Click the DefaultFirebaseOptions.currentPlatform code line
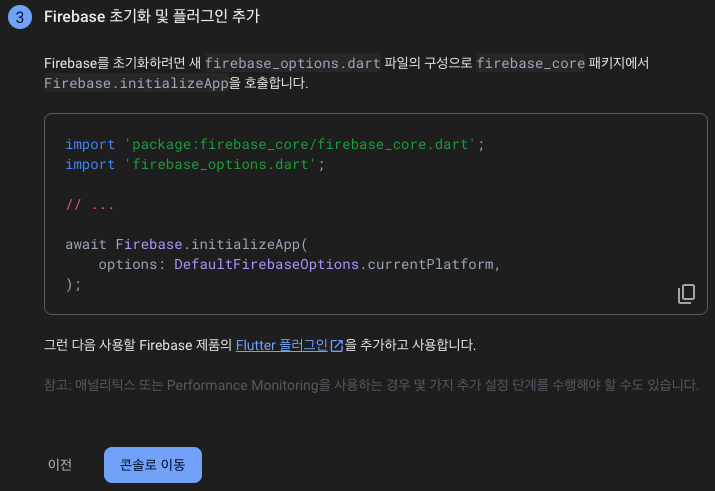715x491 pixels. 299,264
